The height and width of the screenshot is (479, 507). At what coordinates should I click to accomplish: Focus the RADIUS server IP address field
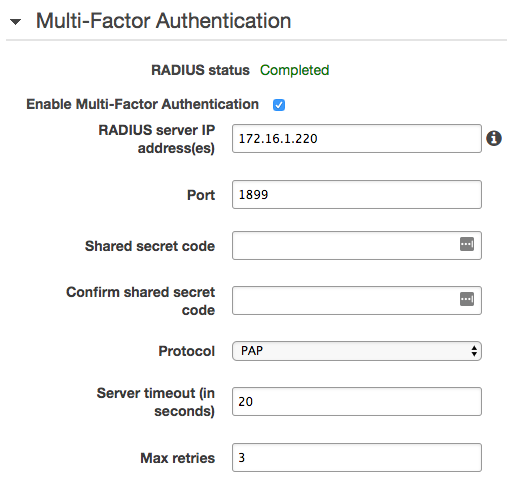pyautogui.click(x=357, y=139)
